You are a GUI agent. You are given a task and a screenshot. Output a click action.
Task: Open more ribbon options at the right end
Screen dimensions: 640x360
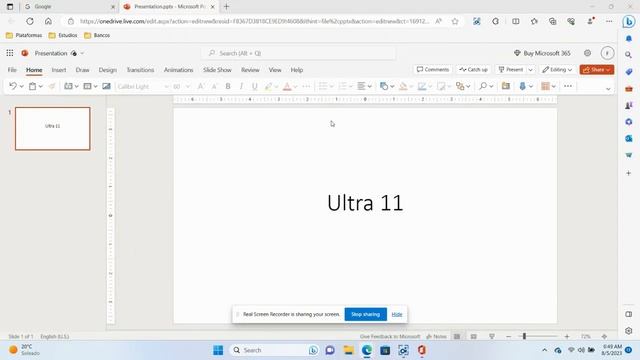tap(568, 86)
